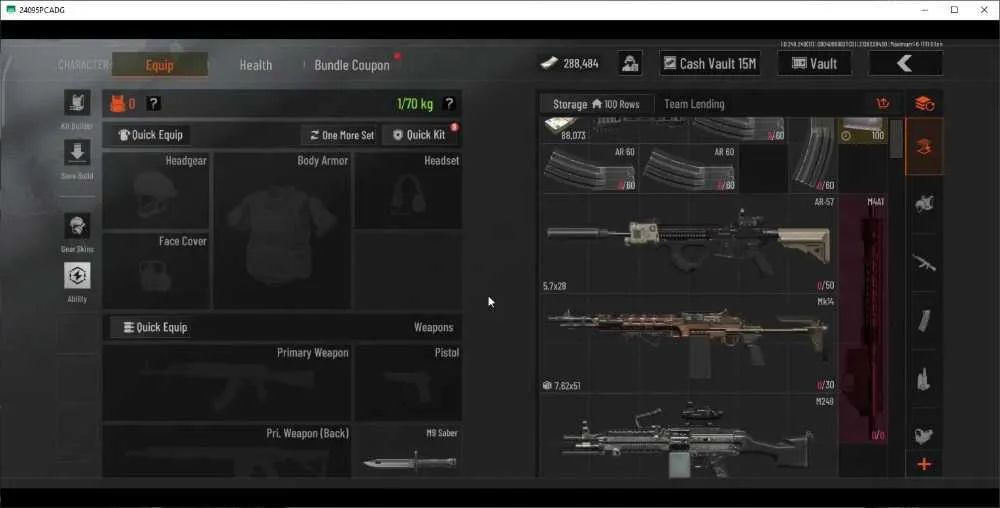This screenshot has height=508, width=1000.
Task: Filter storage by rifle weapons category
Action: (924, 262)
